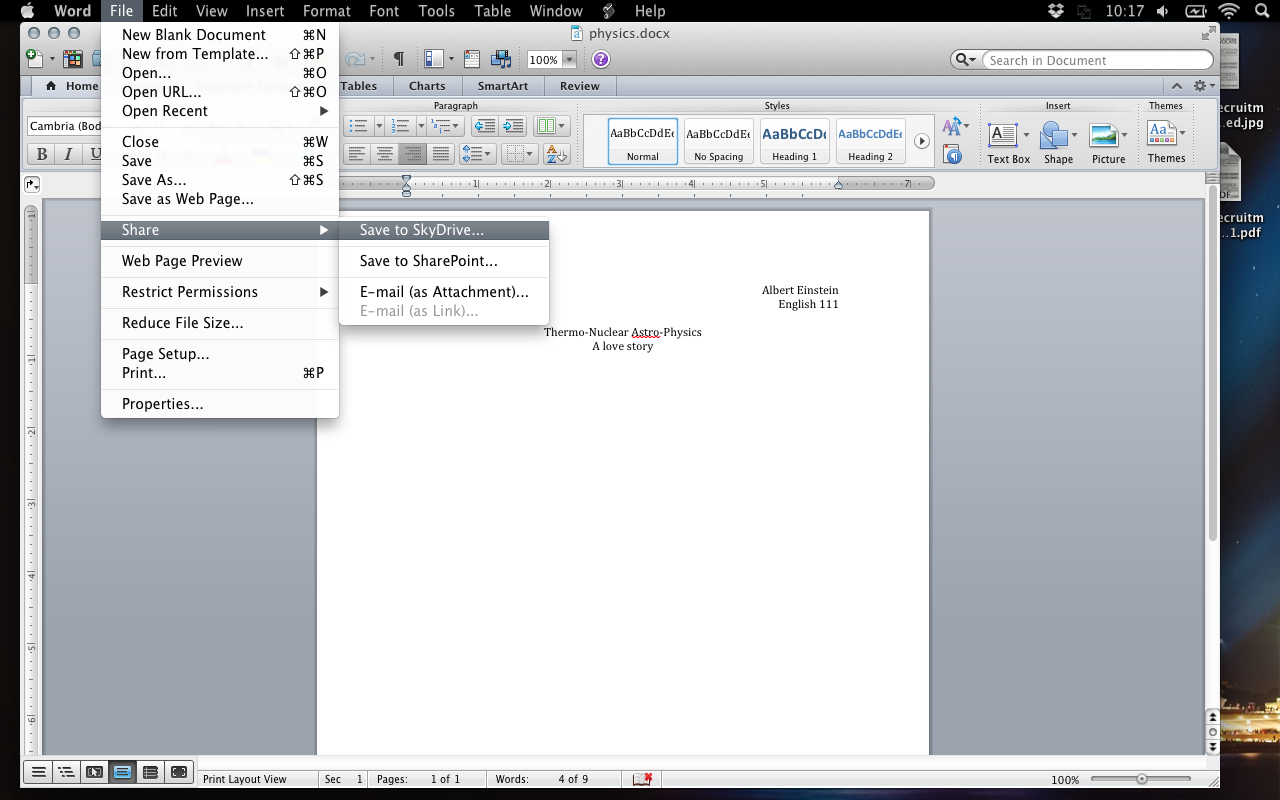This screenshot has height=800, width=1280.
Task: Click the Search in Document field
Action: point(1095,60)
